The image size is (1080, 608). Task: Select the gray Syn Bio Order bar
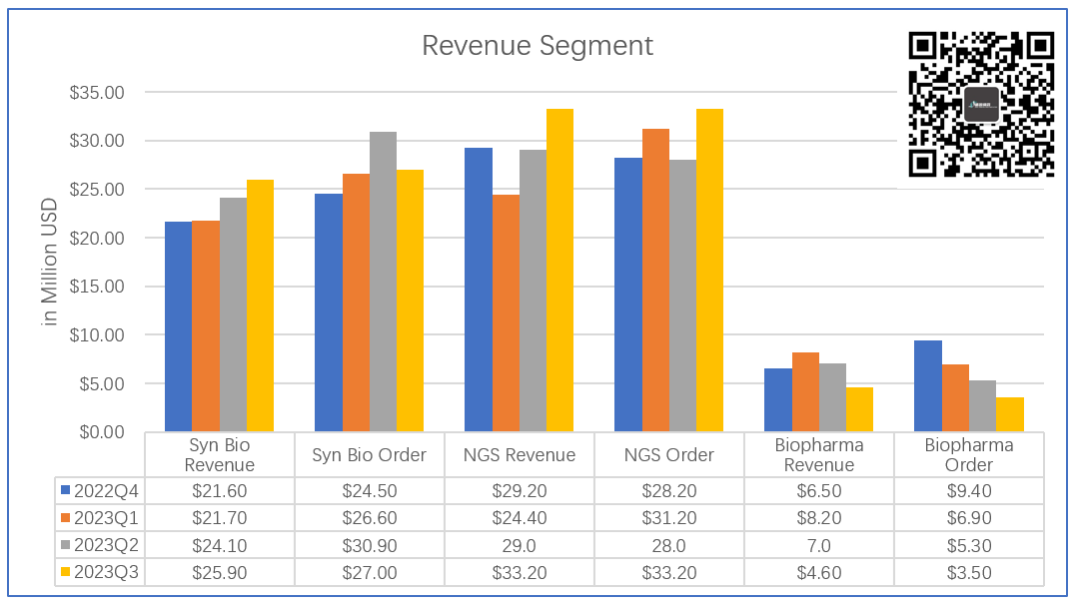pyautogui.click(x=383, y=282)
